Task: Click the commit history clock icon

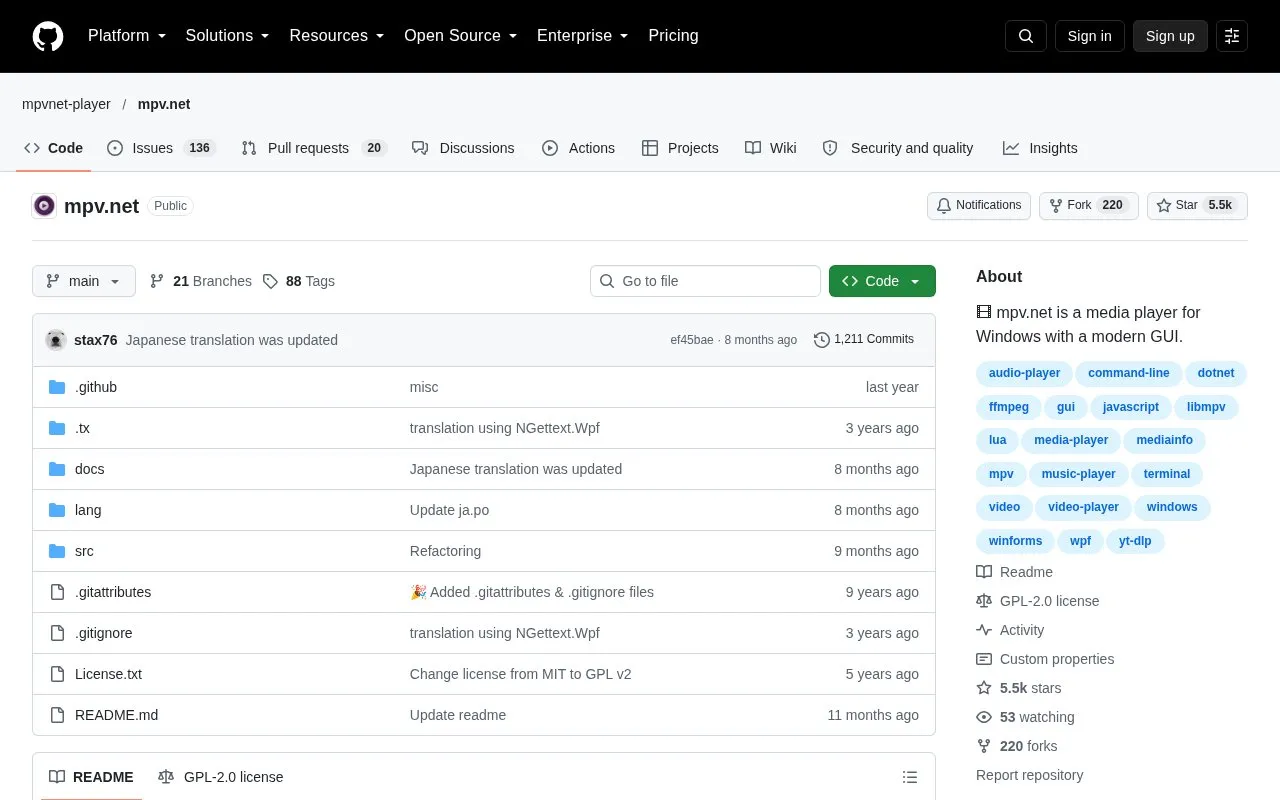Action: (x=822, y=340)
